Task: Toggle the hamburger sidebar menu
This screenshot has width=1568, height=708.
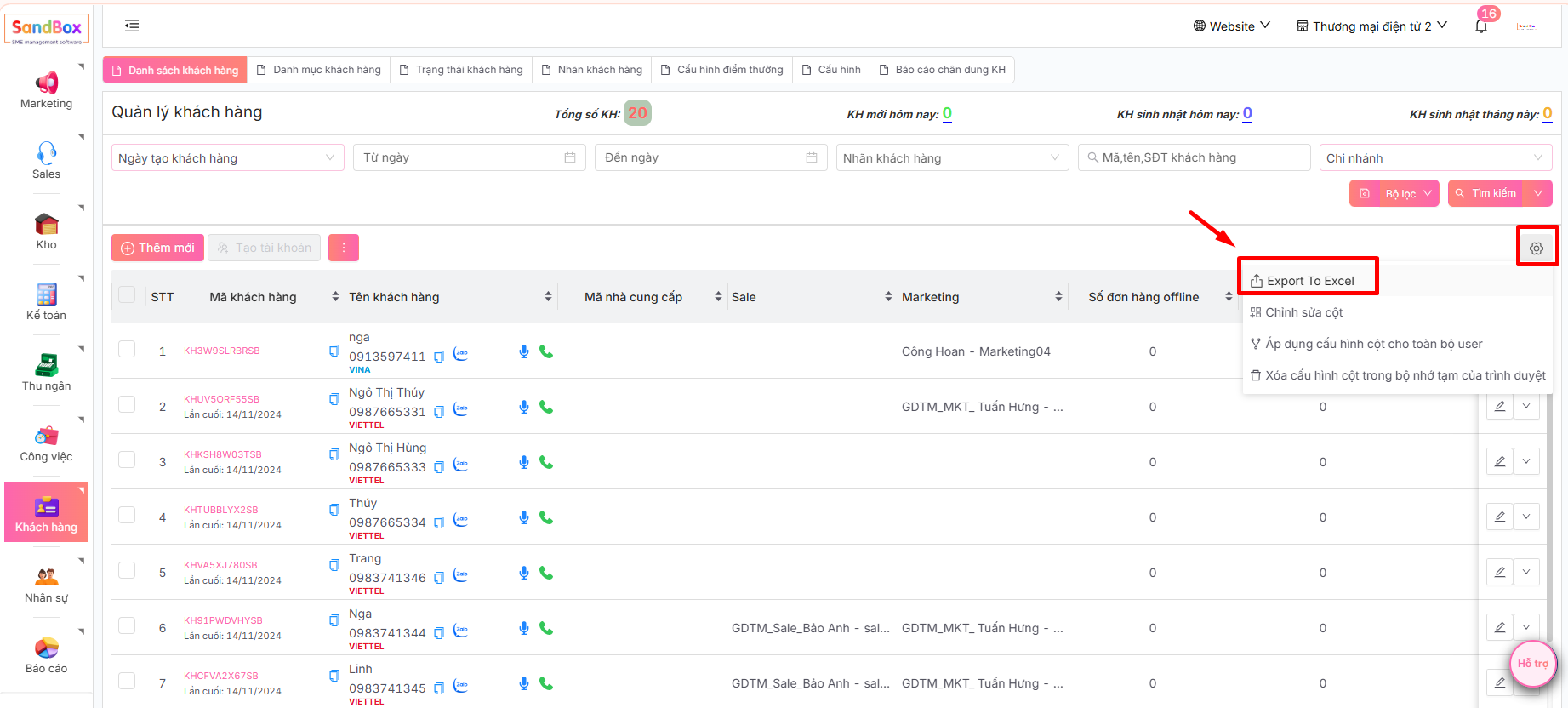Action: click(132, 26)
